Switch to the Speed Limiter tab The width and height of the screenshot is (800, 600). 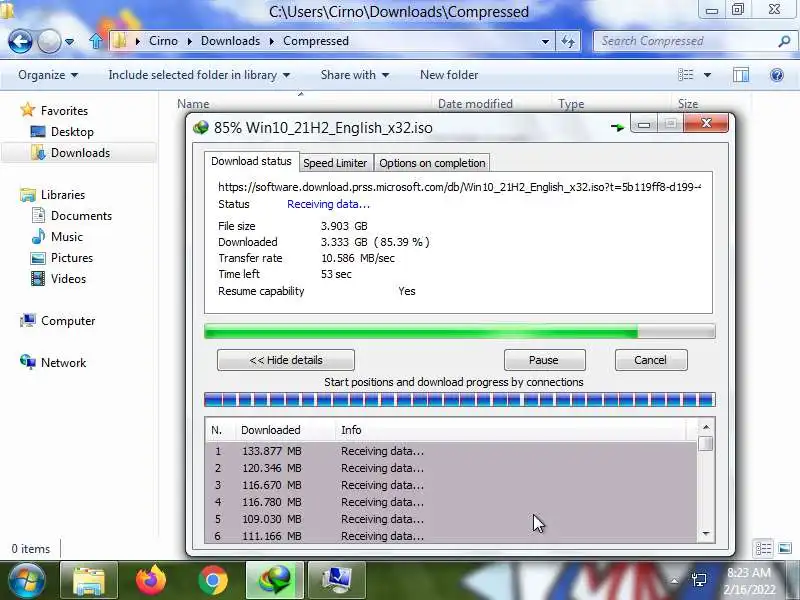tap(335, 163)
